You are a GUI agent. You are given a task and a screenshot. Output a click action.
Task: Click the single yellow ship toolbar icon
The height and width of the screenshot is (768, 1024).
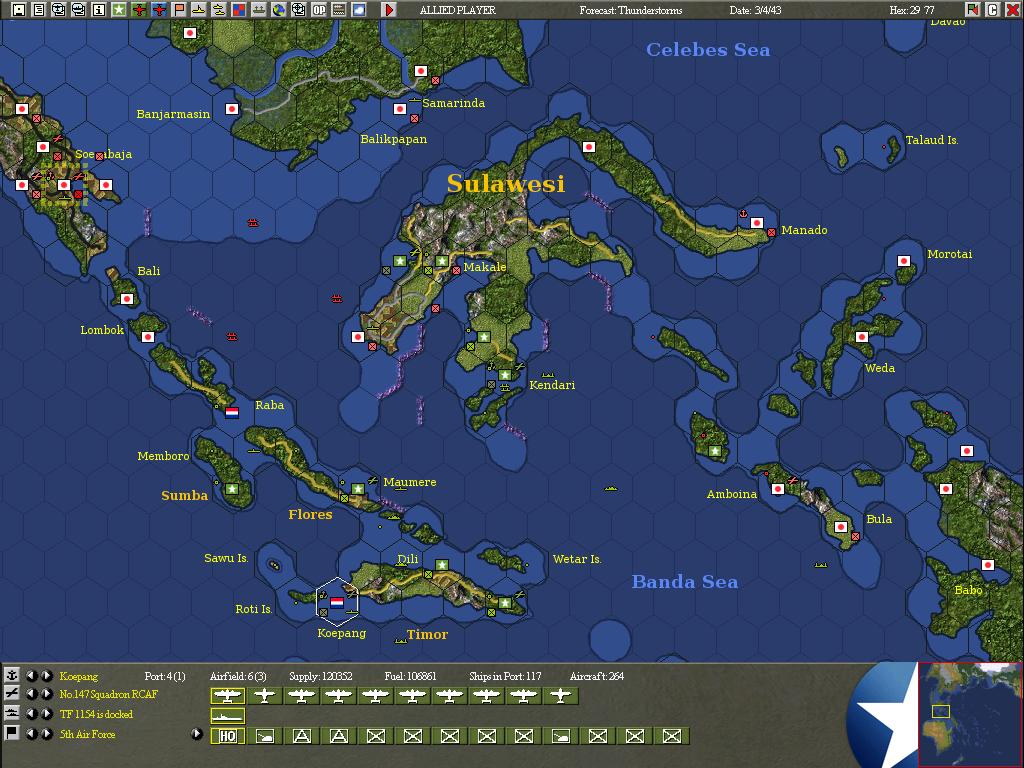coord(199,10)
